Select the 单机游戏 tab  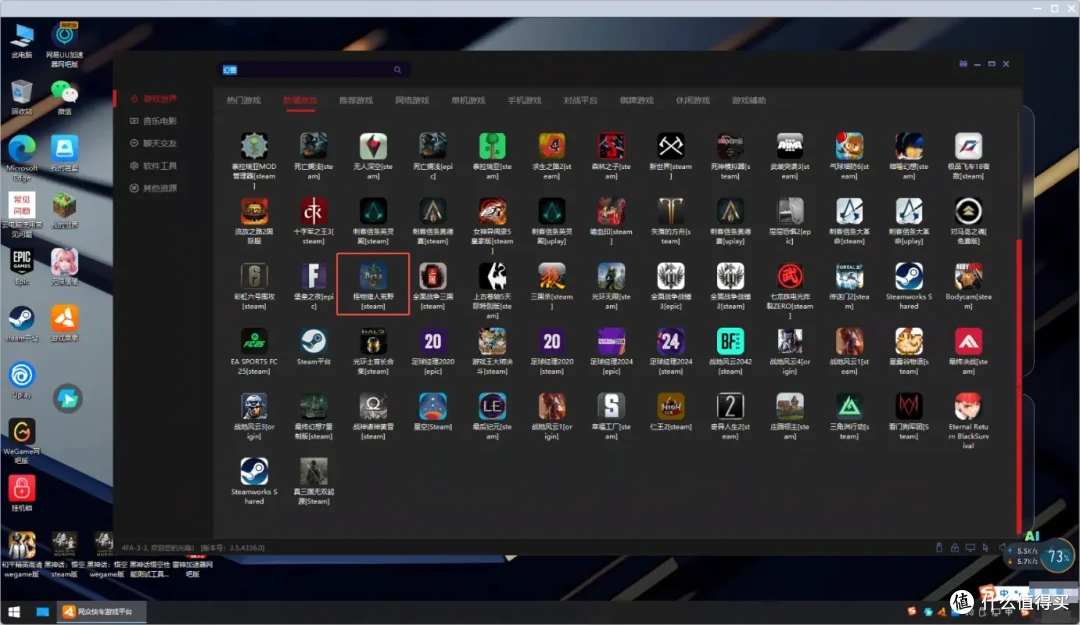[468, 101]
